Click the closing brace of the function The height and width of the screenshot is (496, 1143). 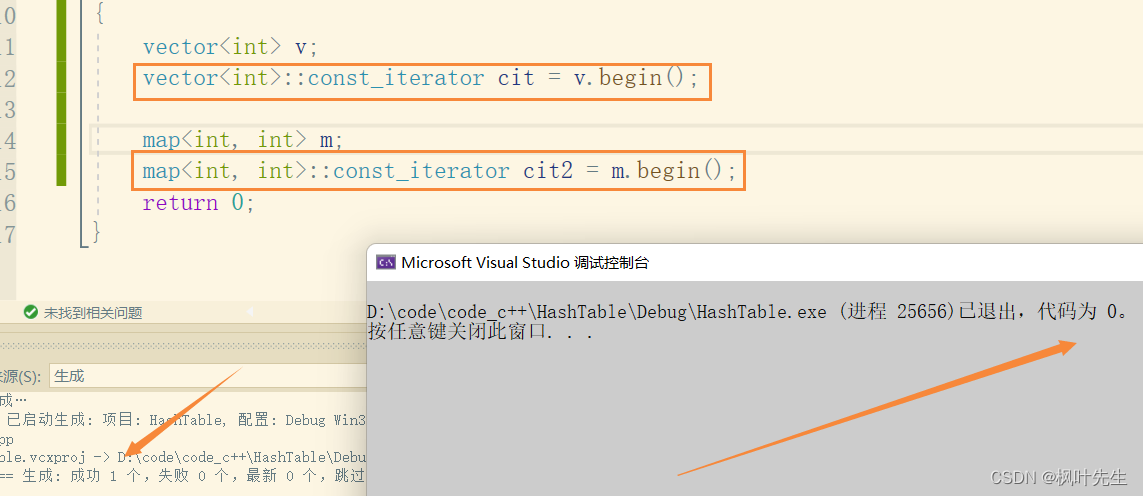coord(96,233)
